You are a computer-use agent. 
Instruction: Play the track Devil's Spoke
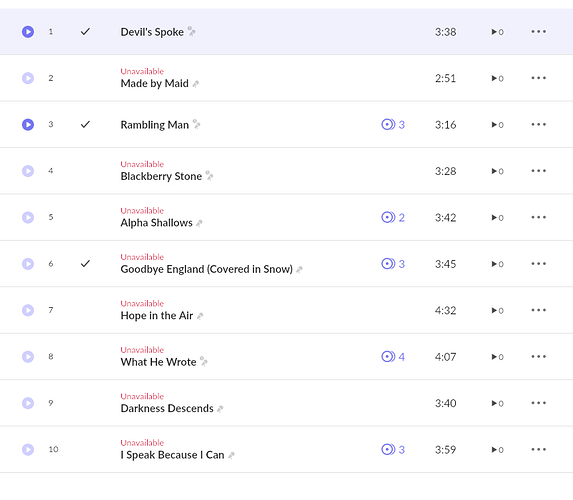[28, 32]
